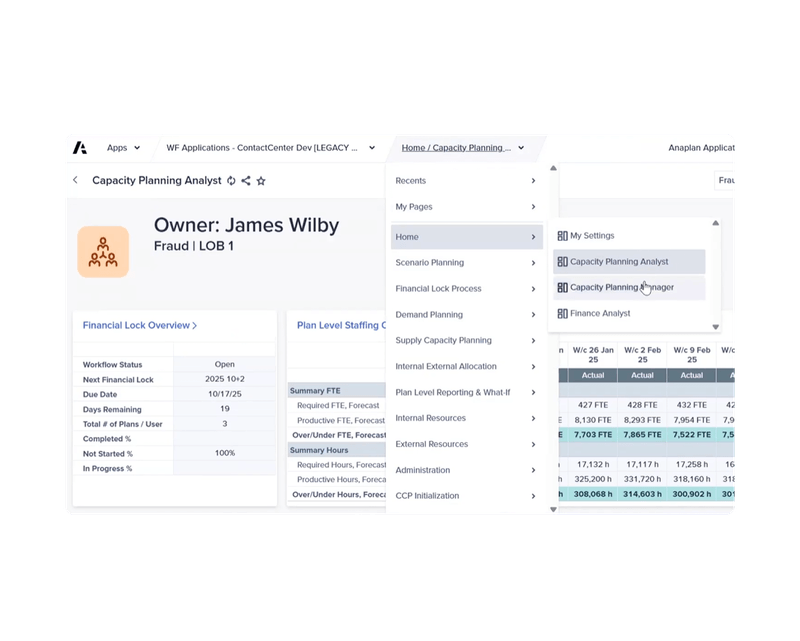Select the Due Date '10/17/25' cell
This screenshot has width=800, height=641.
(224, 394)
